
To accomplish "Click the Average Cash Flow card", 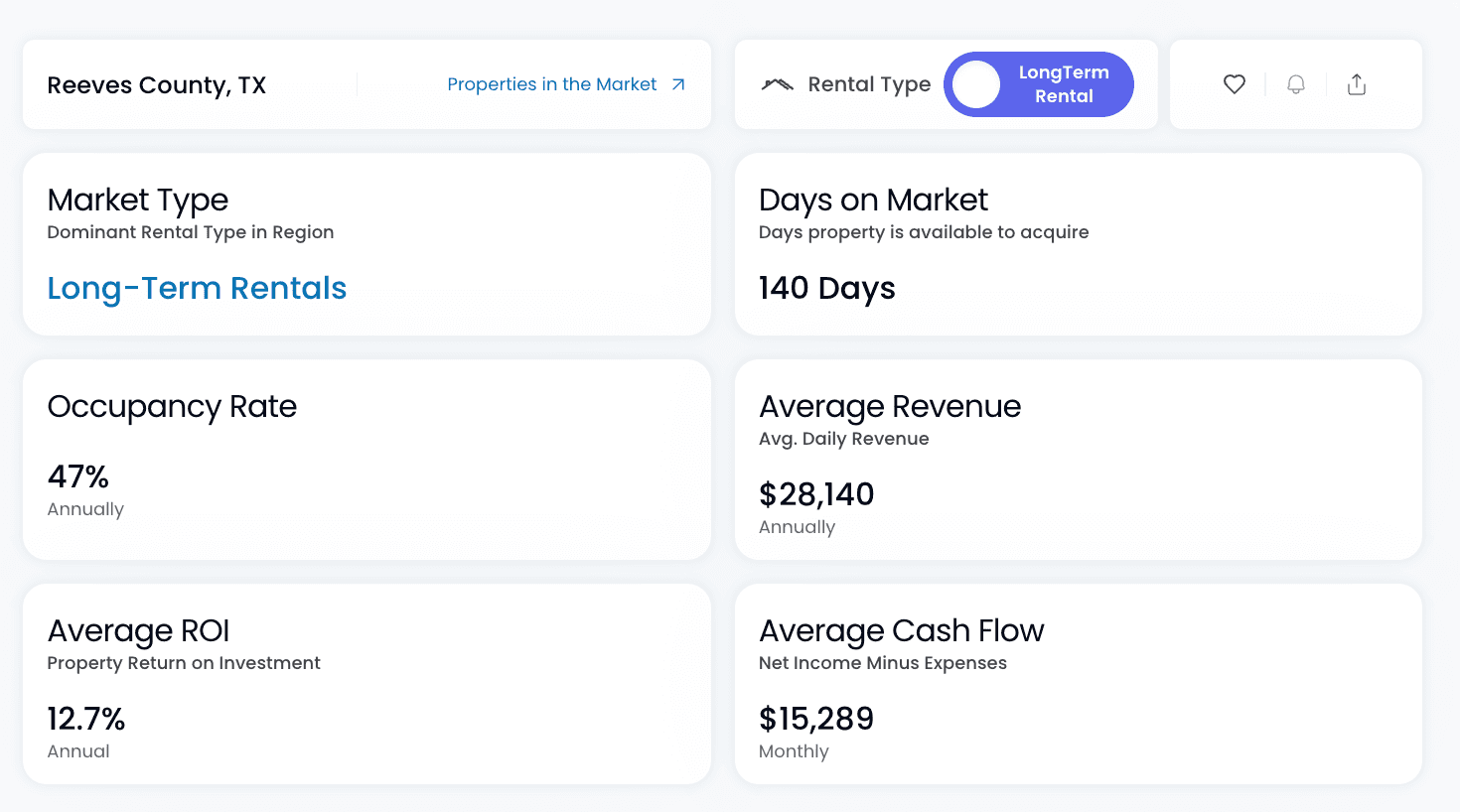I will [x=1078, y=684].
